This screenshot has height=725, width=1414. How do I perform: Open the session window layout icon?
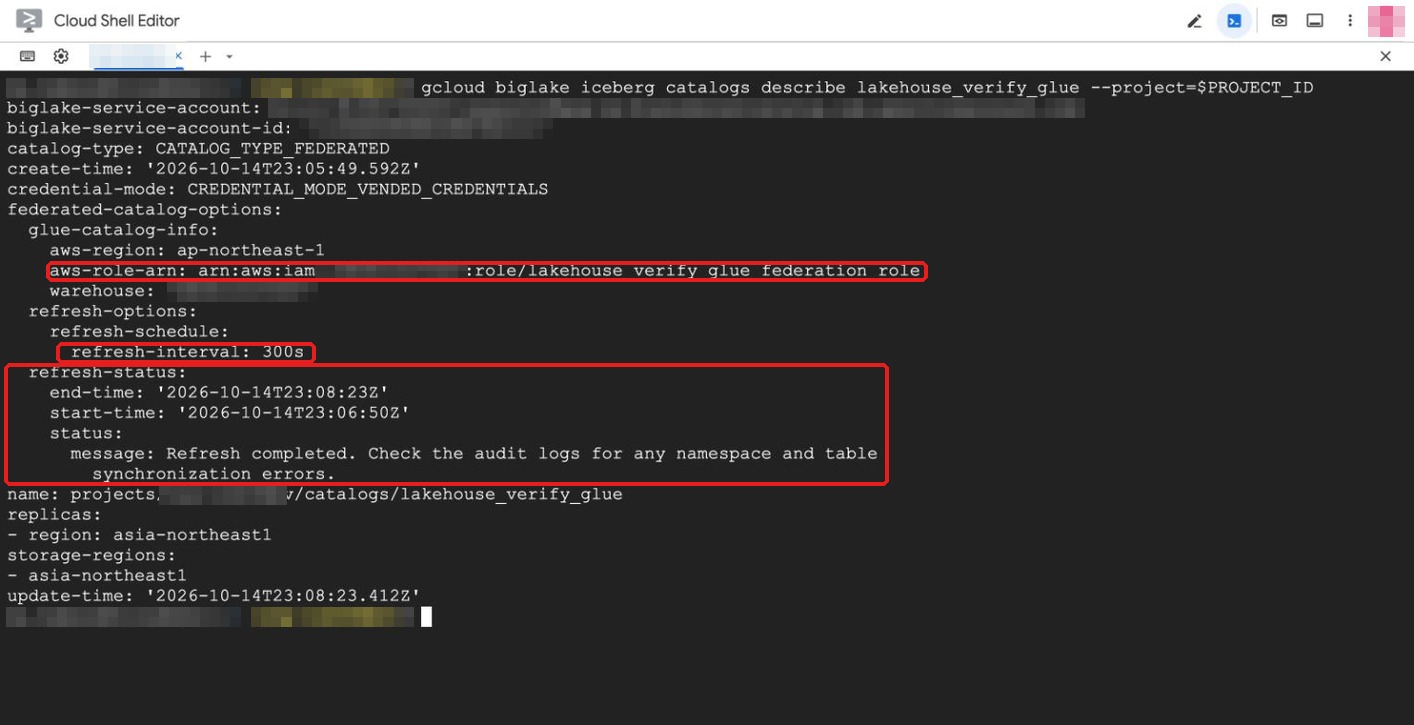click(x=1315, y=21)
